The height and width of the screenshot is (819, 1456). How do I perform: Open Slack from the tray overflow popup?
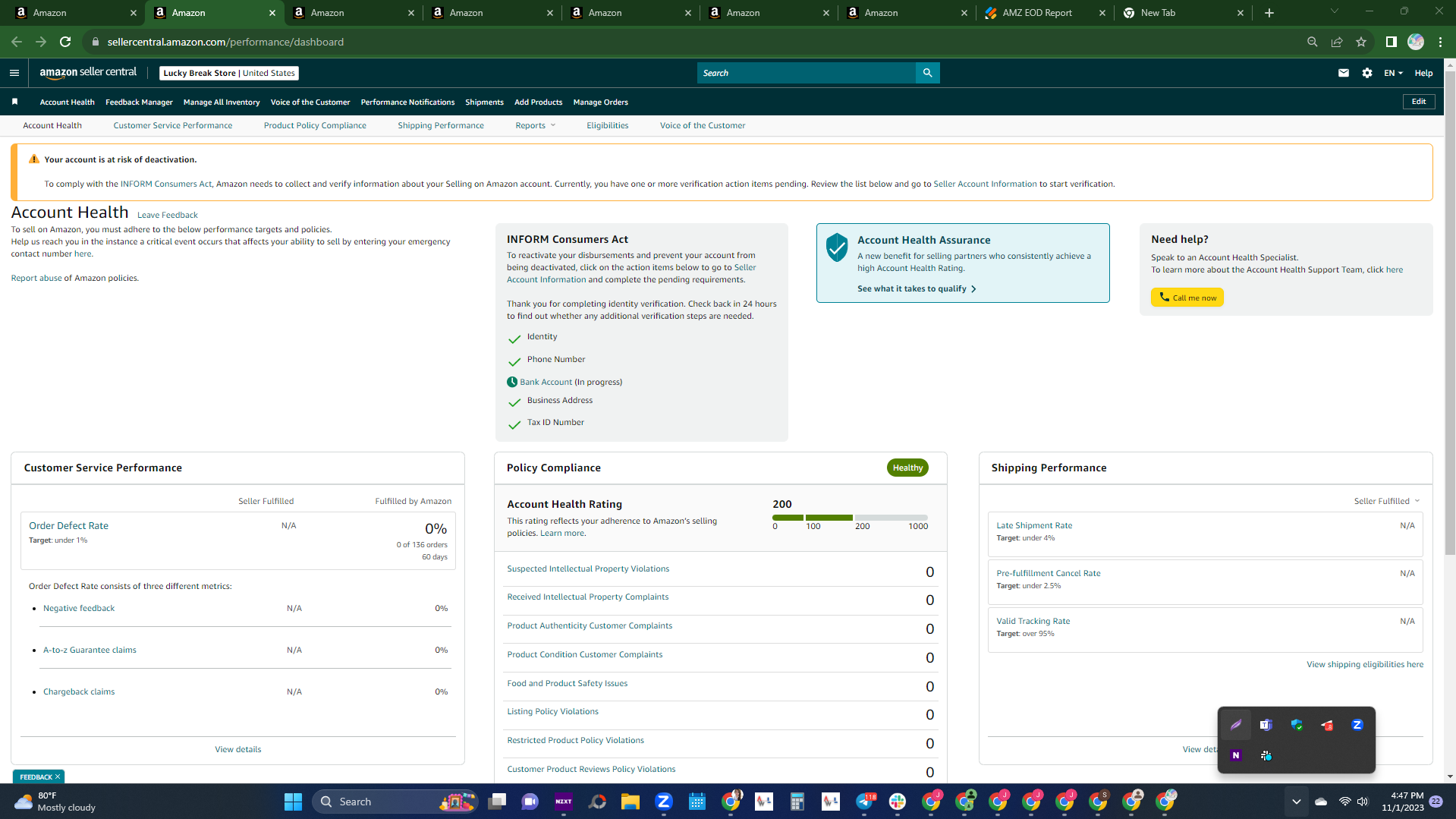pos(1266,755)
